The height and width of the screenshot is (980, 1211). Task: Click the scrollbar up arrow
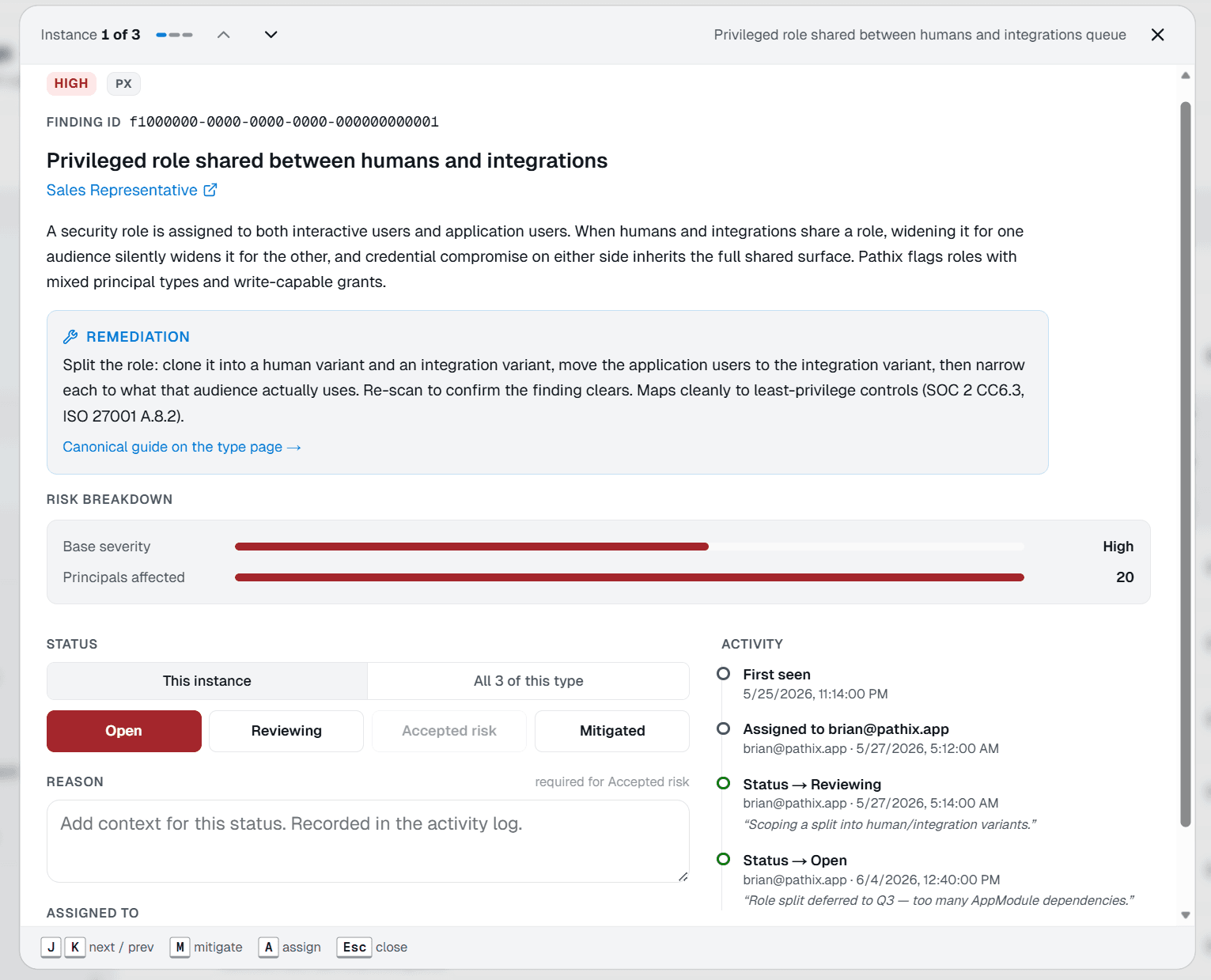1185,76
